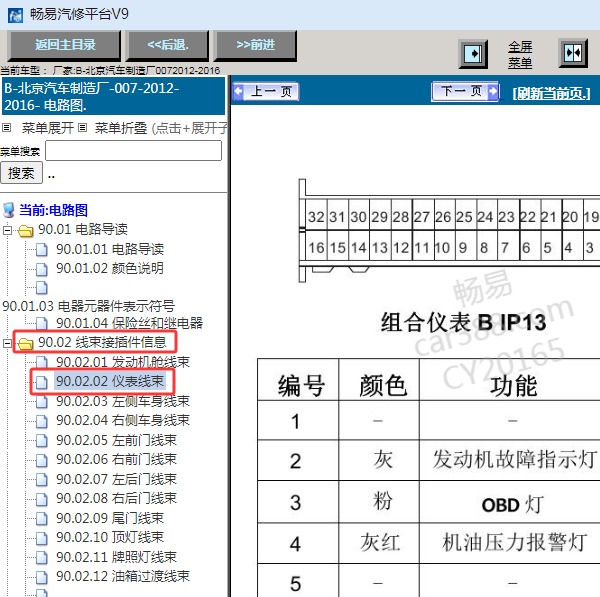Click the 搜索 button
This screenshot has height=597, width=600.
click(21, 173)
